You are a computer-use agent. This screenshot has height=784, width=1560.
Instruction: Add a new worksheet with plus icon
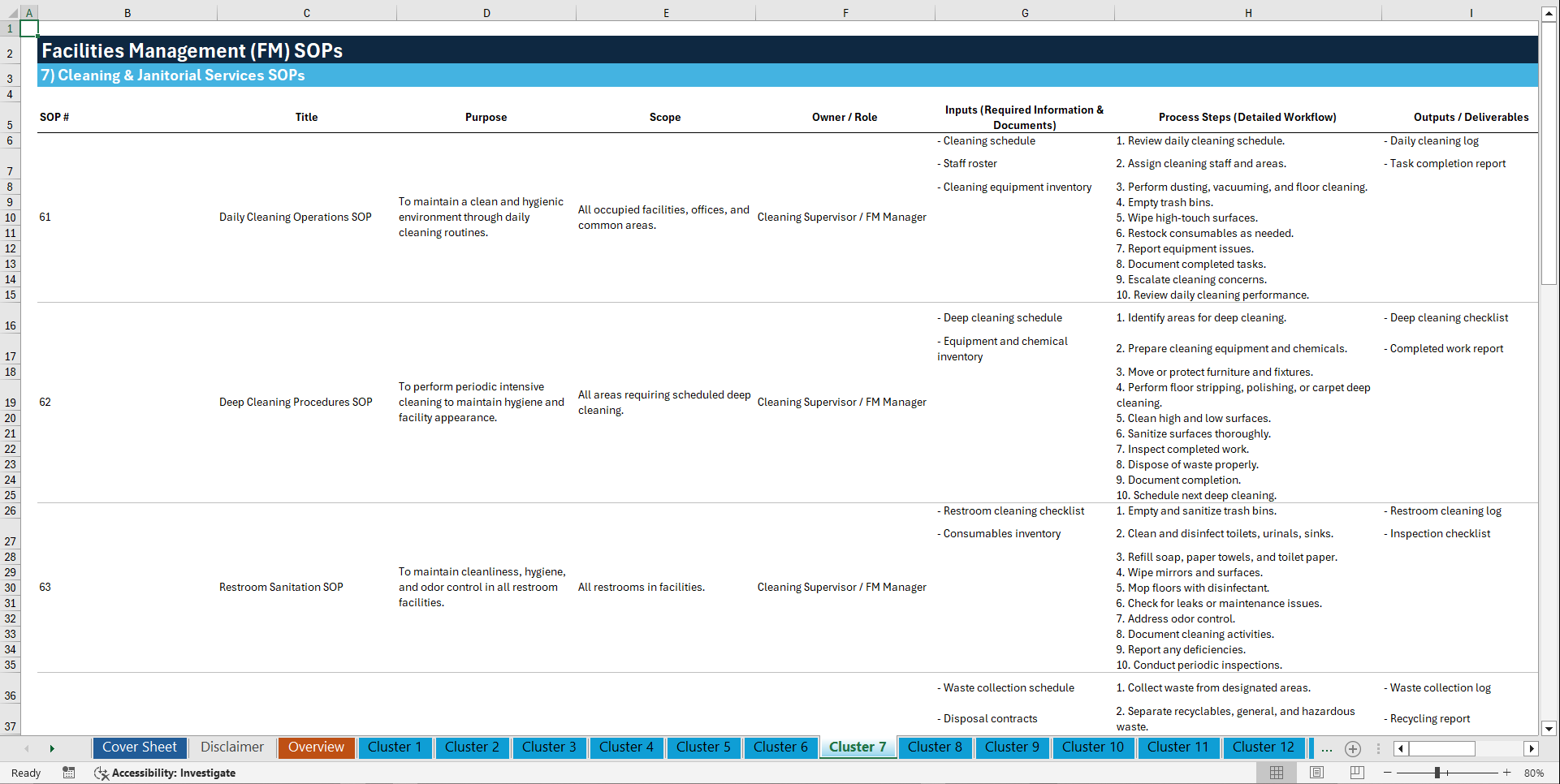click(1353, 749)
